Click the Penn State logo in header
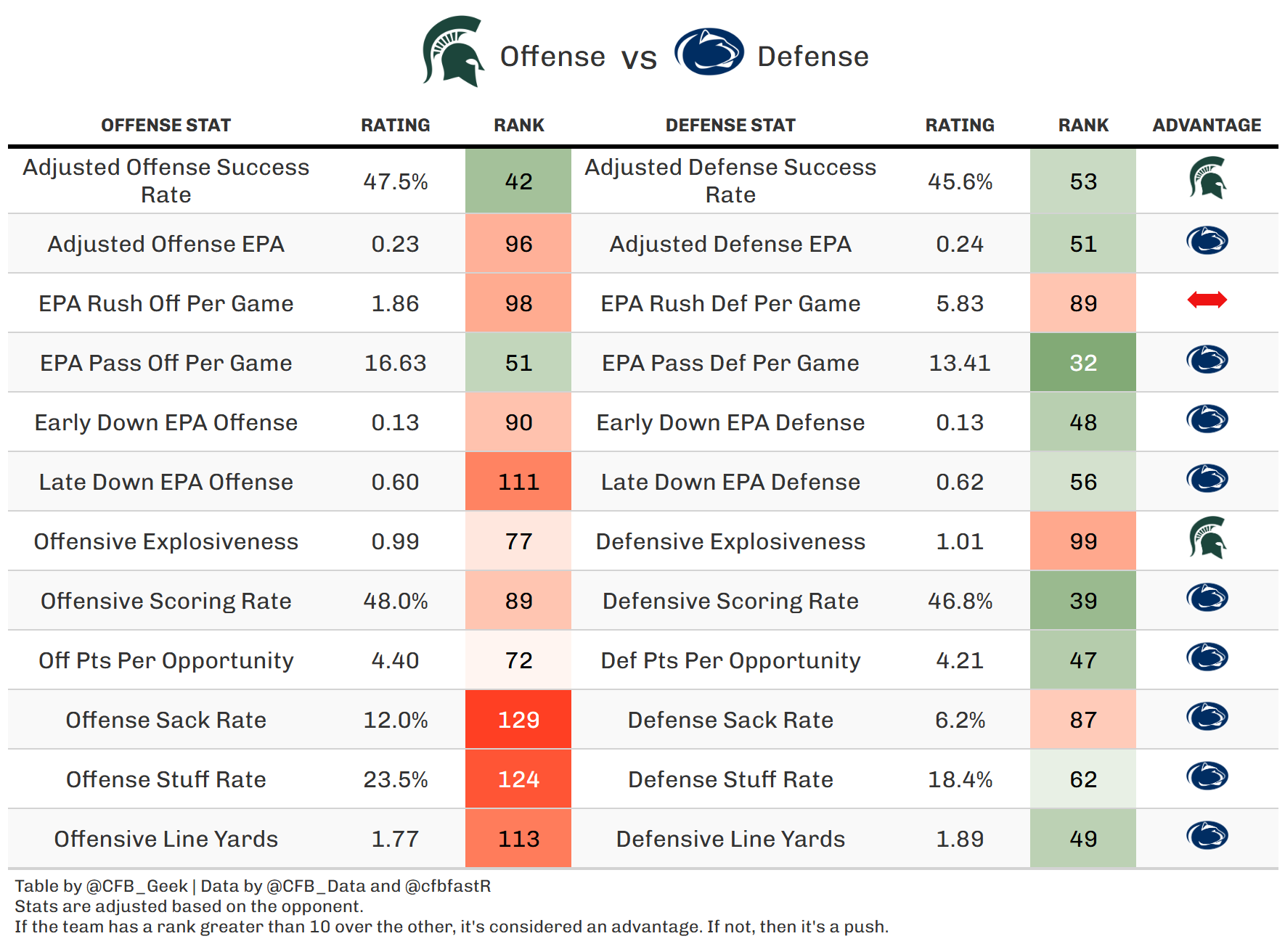 tap(709, 52)
